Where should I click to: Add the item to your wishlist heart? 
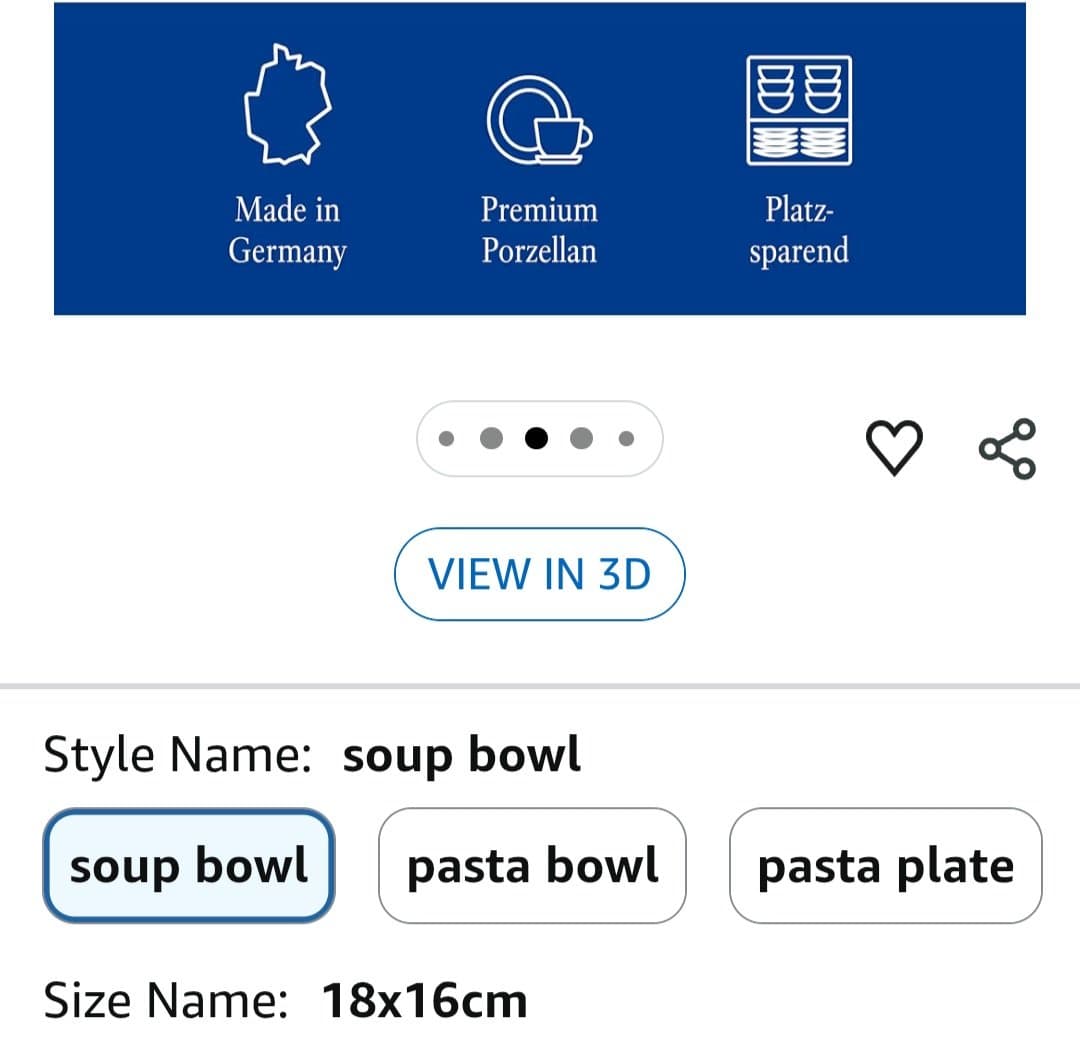click(895, 447)
